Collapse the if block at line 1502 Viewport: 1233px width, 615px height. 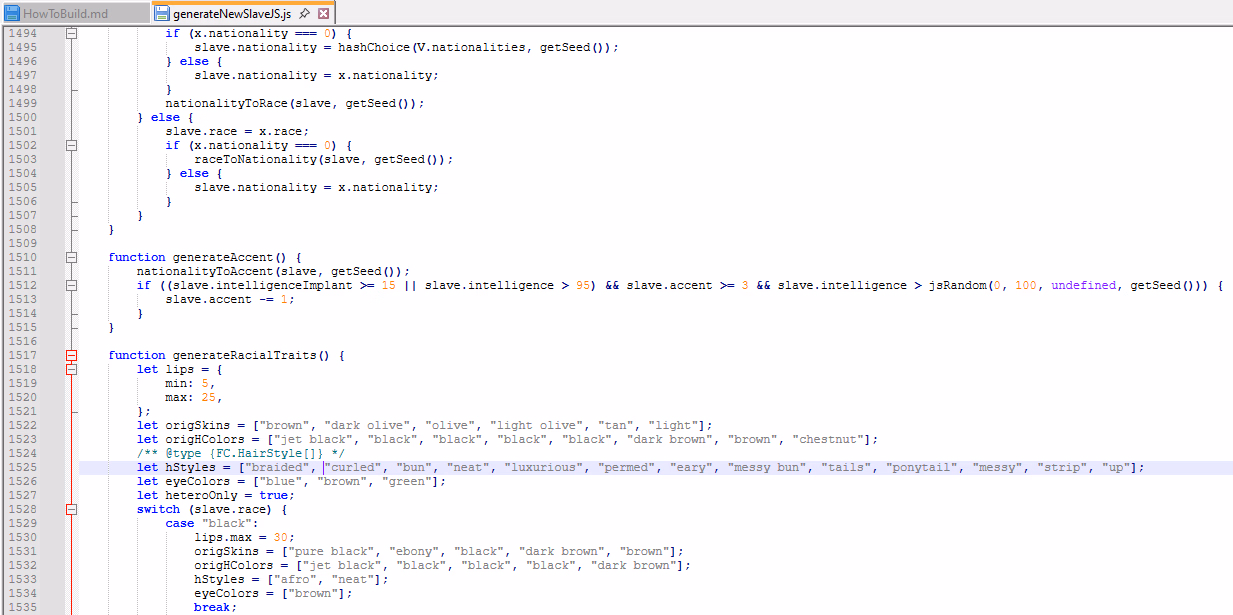pyautogui.click(x=71, y=145)
